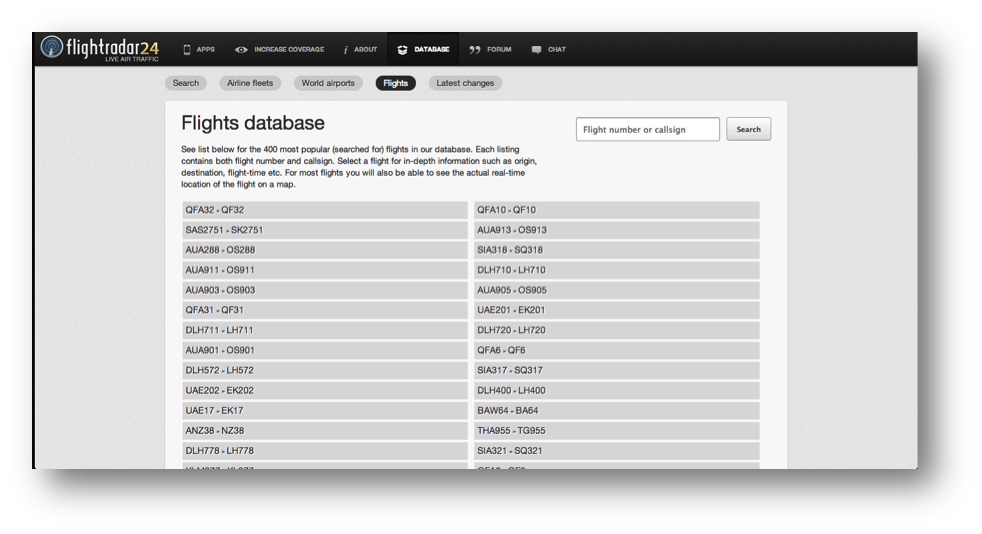Open flight AUA901 - OS901
Image resolution: width=982 pixels, height=534 pixels.
(324, 351)
